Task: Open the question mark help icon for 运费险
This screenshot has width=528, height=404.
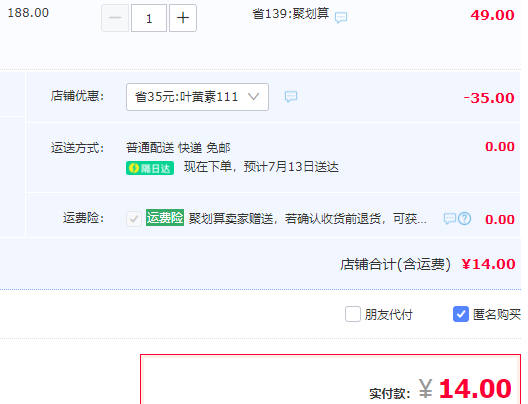Action: (465, 219)
